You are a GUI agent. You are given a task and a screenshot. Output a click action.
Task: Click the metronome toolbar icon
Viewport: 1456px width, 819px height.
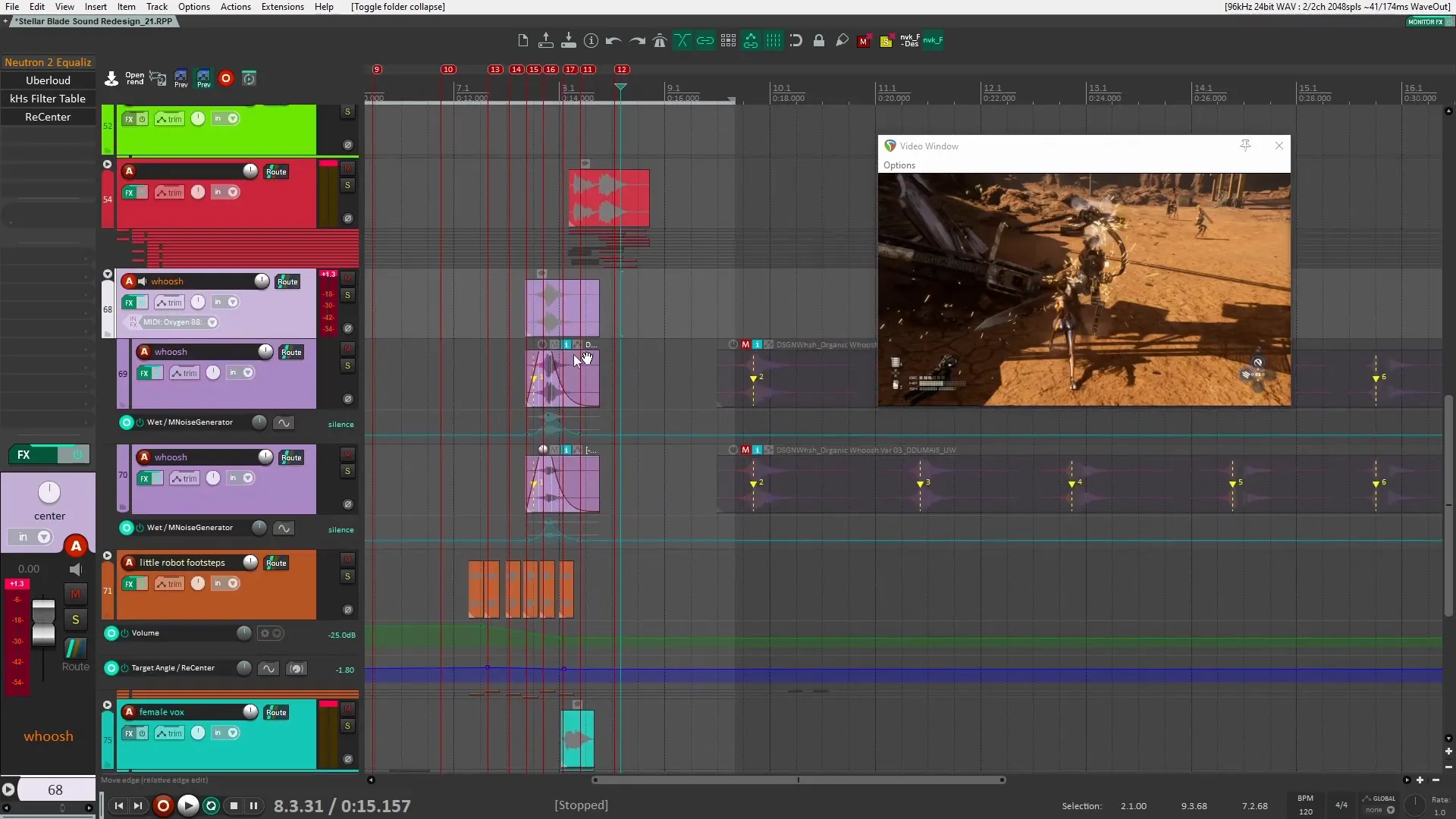point(660,41)
